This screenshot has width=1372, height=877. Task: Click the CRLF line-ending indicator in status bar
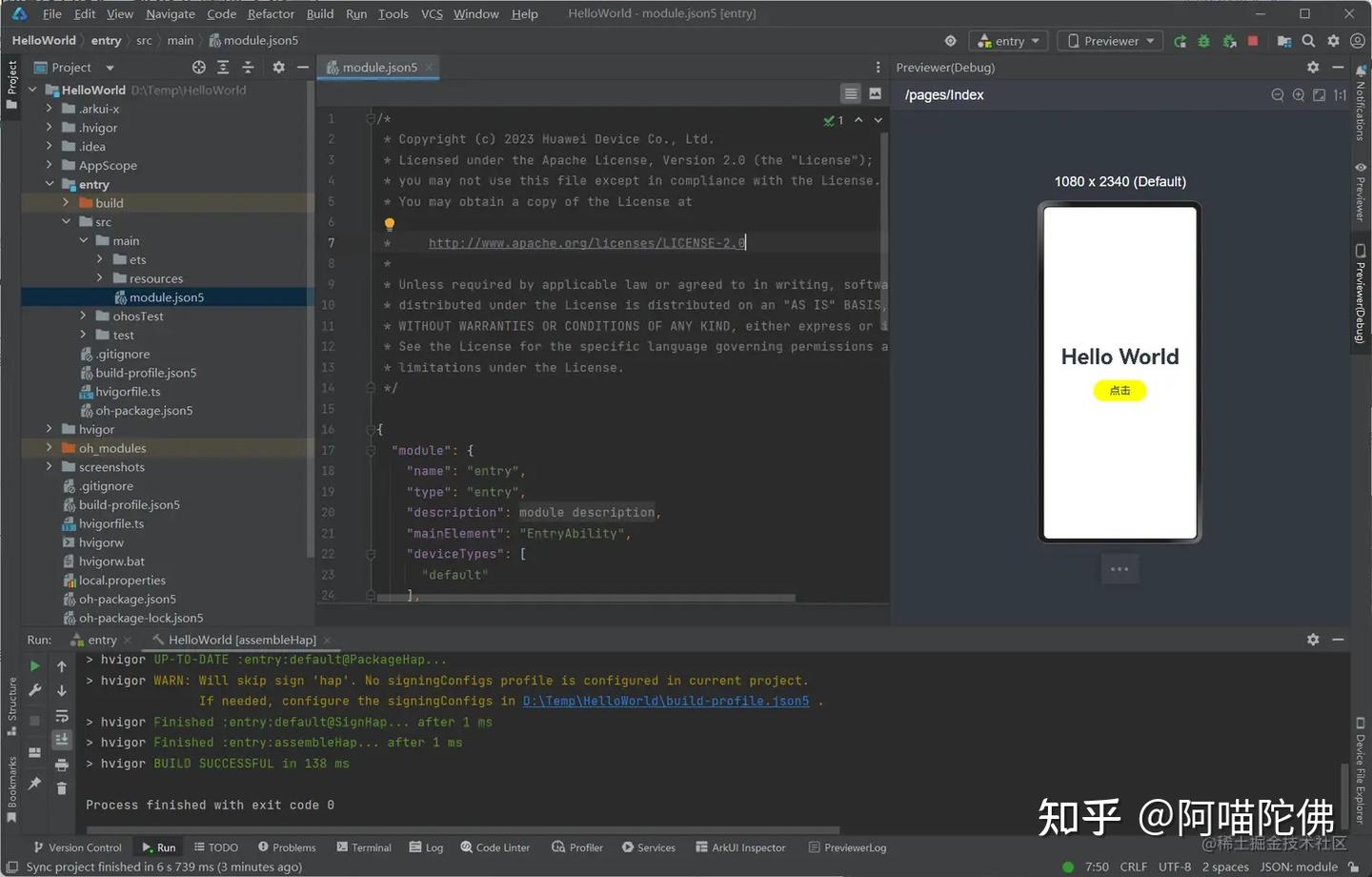click(1133, 867)
